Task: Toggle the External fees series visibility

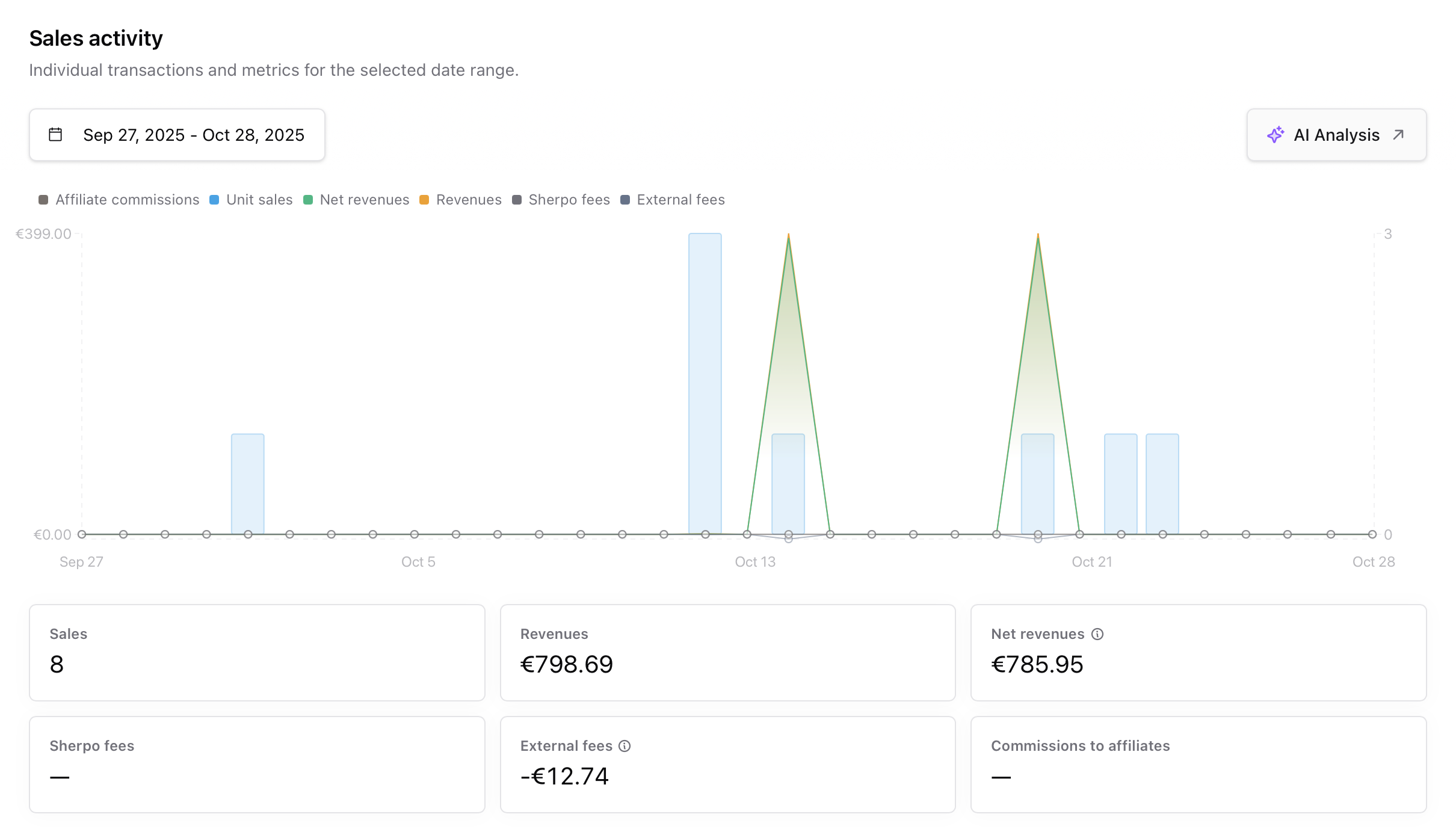Action: point(625,199)
